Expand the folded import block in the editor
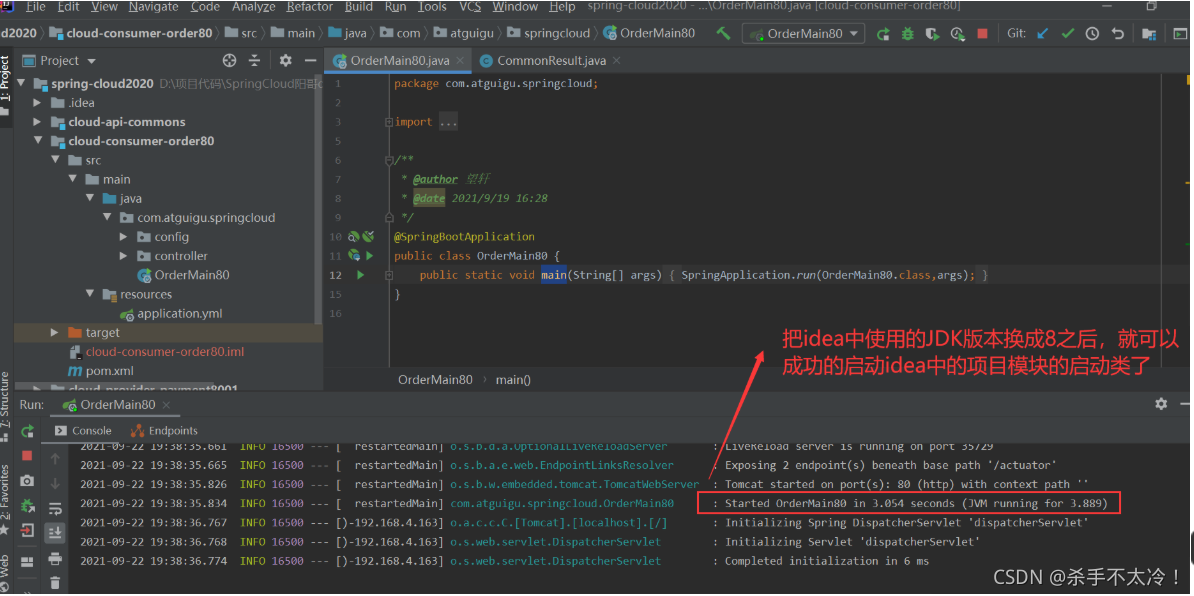The width and height of the screenshot is (1194, 596). click(x=388, y=122)
